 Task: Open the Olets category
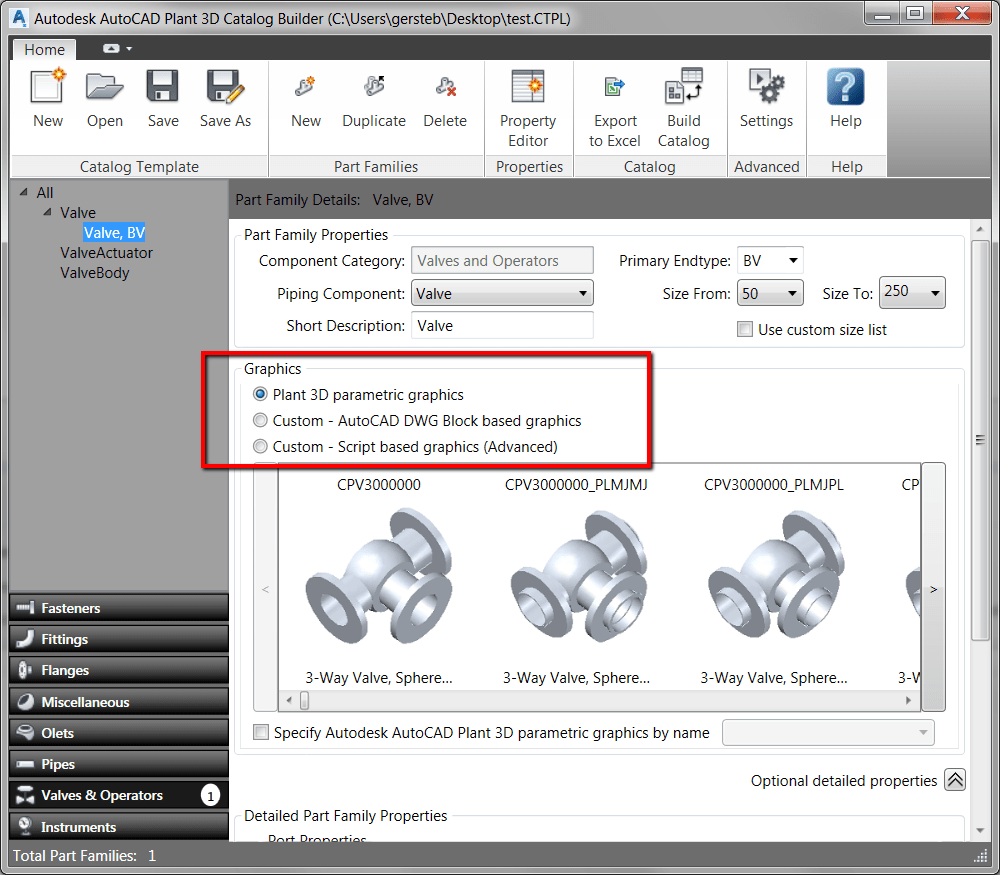click(119, 733)
